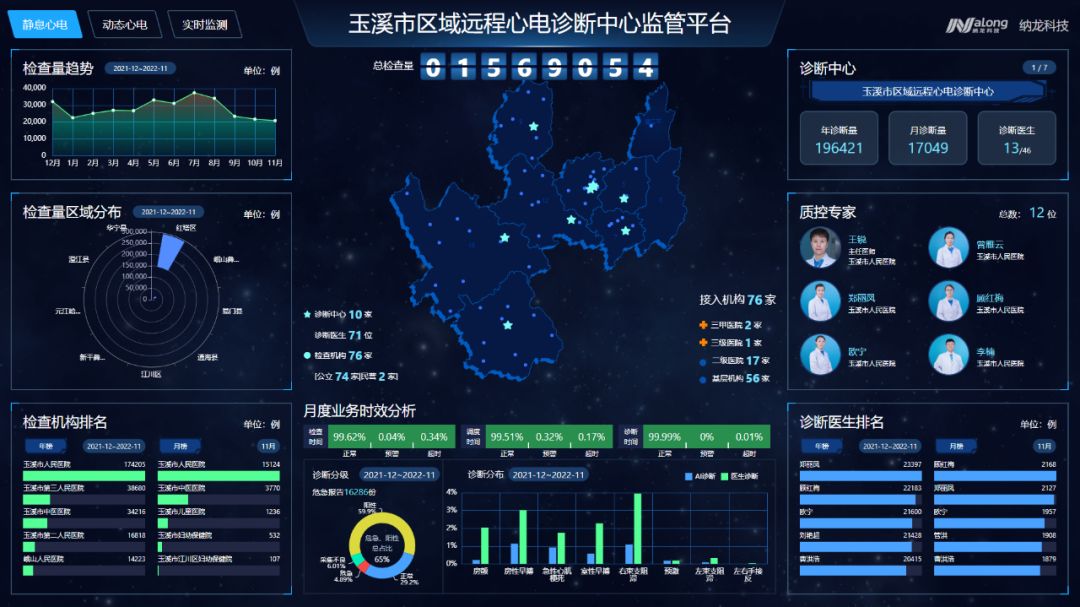Open 年榜 date range in 诊断医生排名
This screenshot has width=1080, height=607.
[889, 446]
